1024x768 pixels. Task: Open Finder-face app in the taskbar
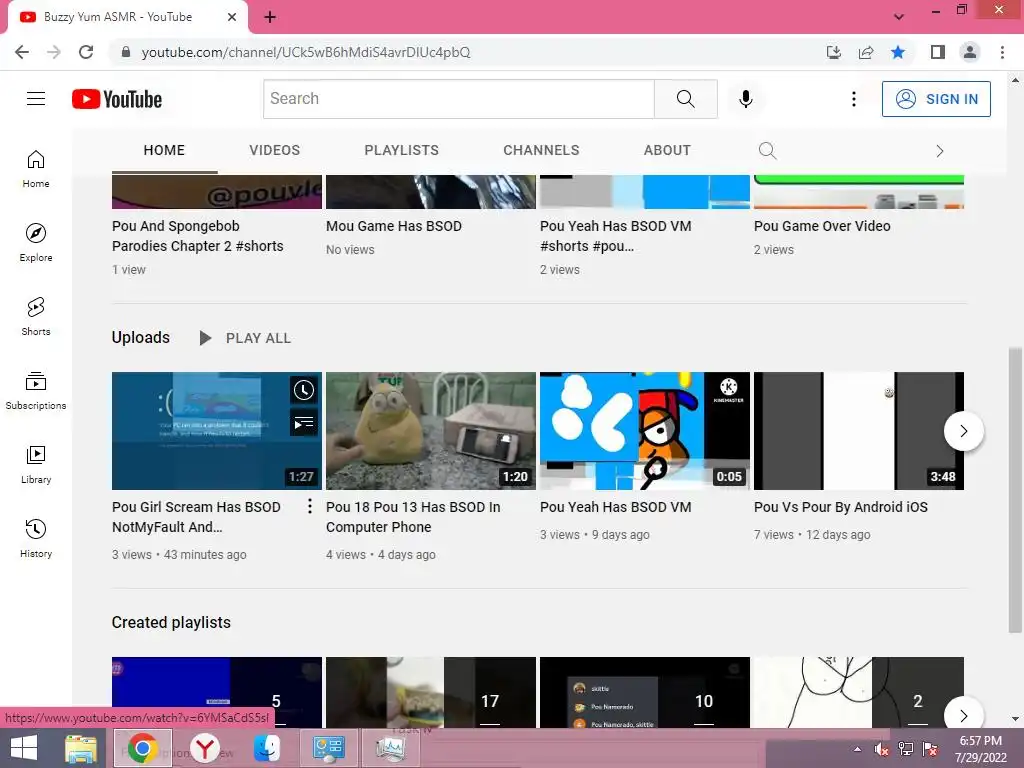(x=266, y=748)
